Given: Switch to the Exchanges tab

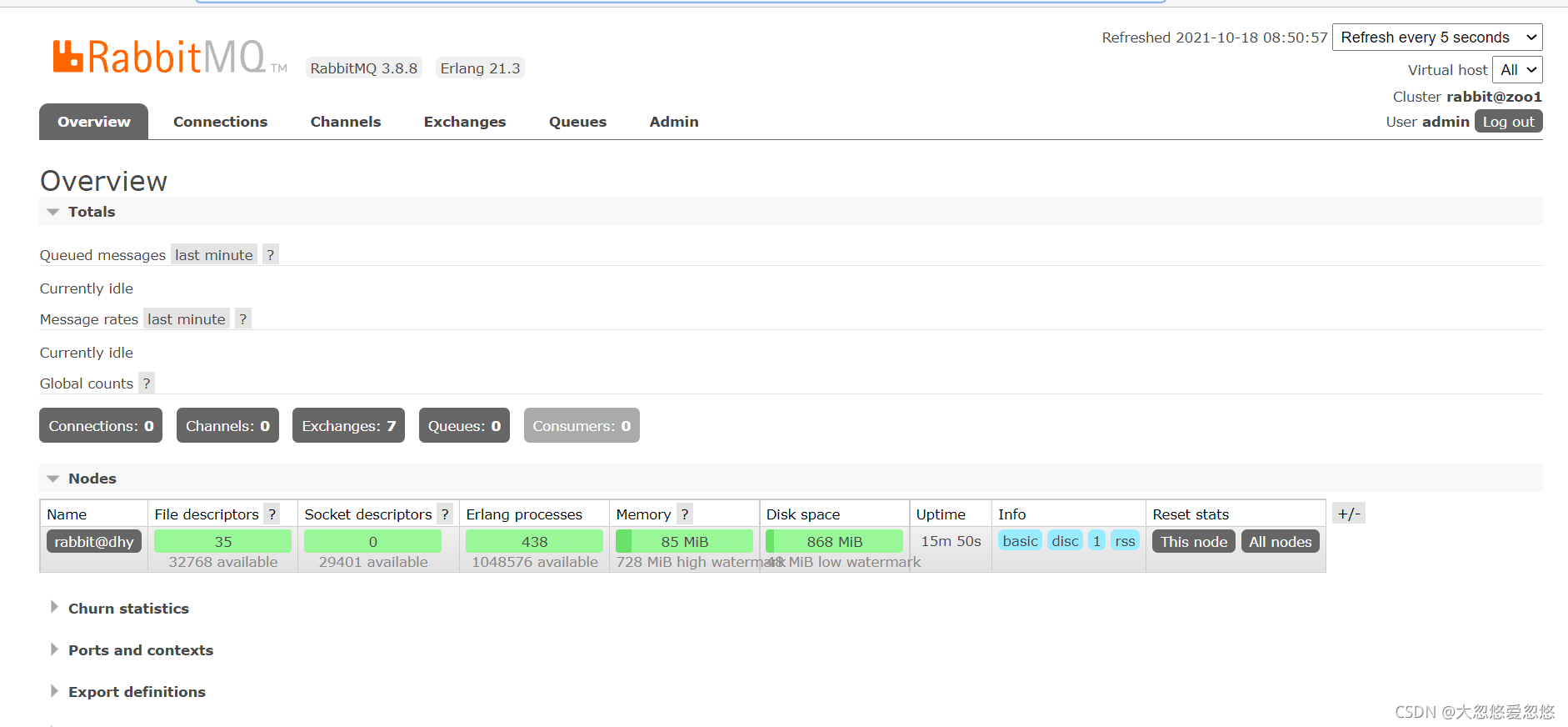Looking at the screenshot, I should pyautogui.click(x=465, y=122).
